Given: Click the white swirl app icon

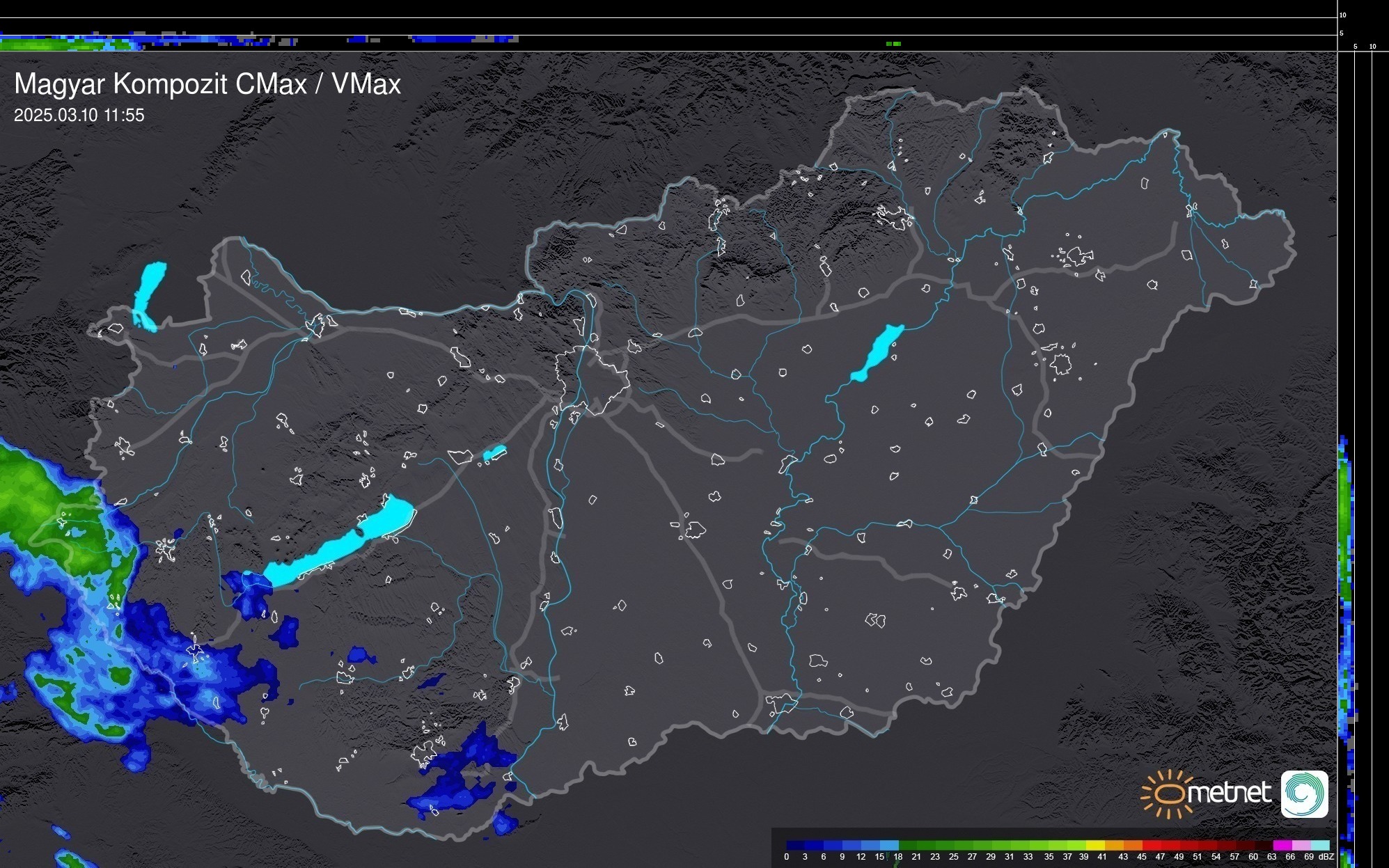Looking at the screenshot, I should pyautogui.click(x=1304, y=794).
